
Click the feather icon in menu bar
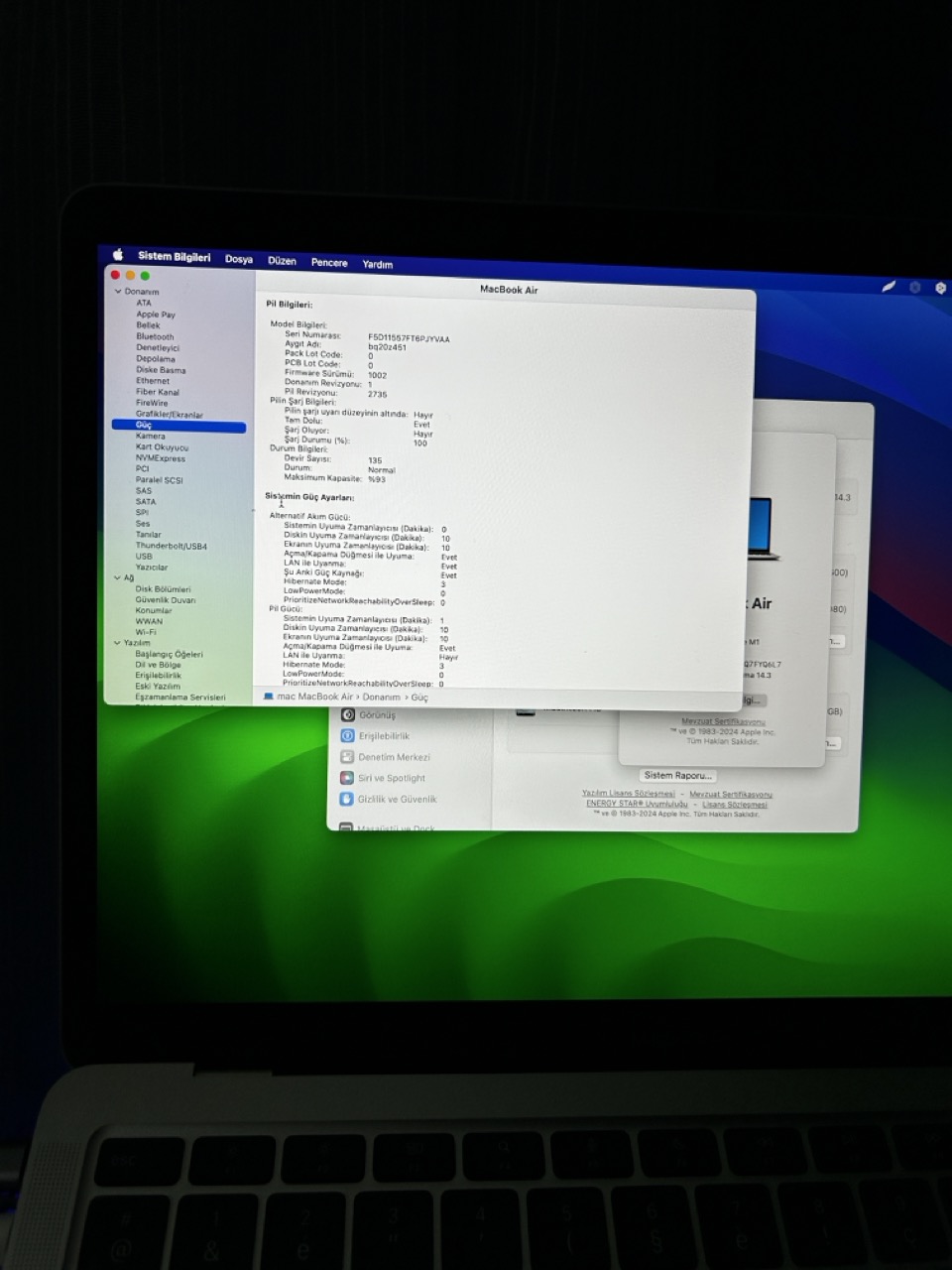click(x=889, y=286)
